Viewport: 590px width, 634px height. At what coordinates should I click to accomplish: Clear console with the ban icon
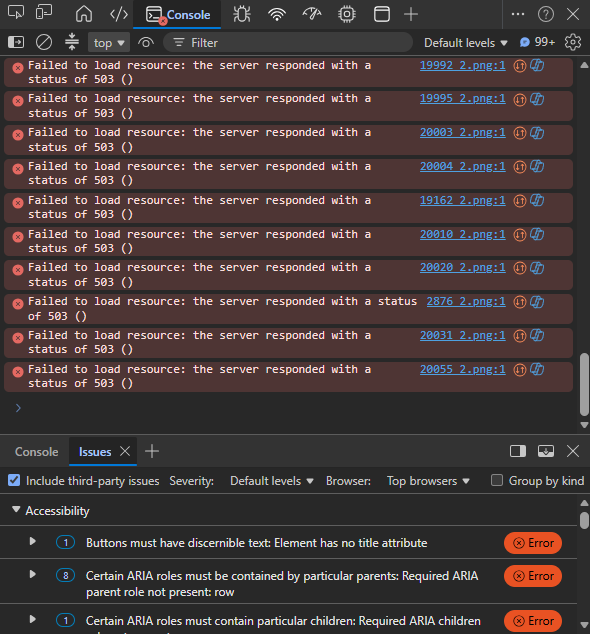pyautogui.click(x=44, y=42)
